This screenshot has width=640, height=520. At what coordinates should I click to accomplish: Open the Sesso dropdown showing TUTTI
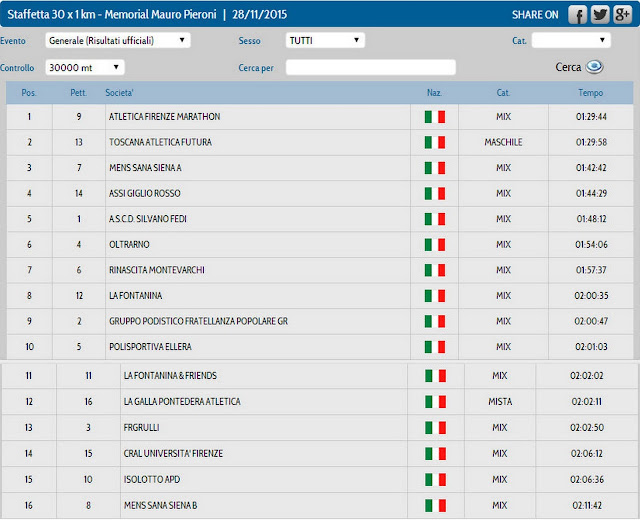pyautogui.click(x=325, y=40)
